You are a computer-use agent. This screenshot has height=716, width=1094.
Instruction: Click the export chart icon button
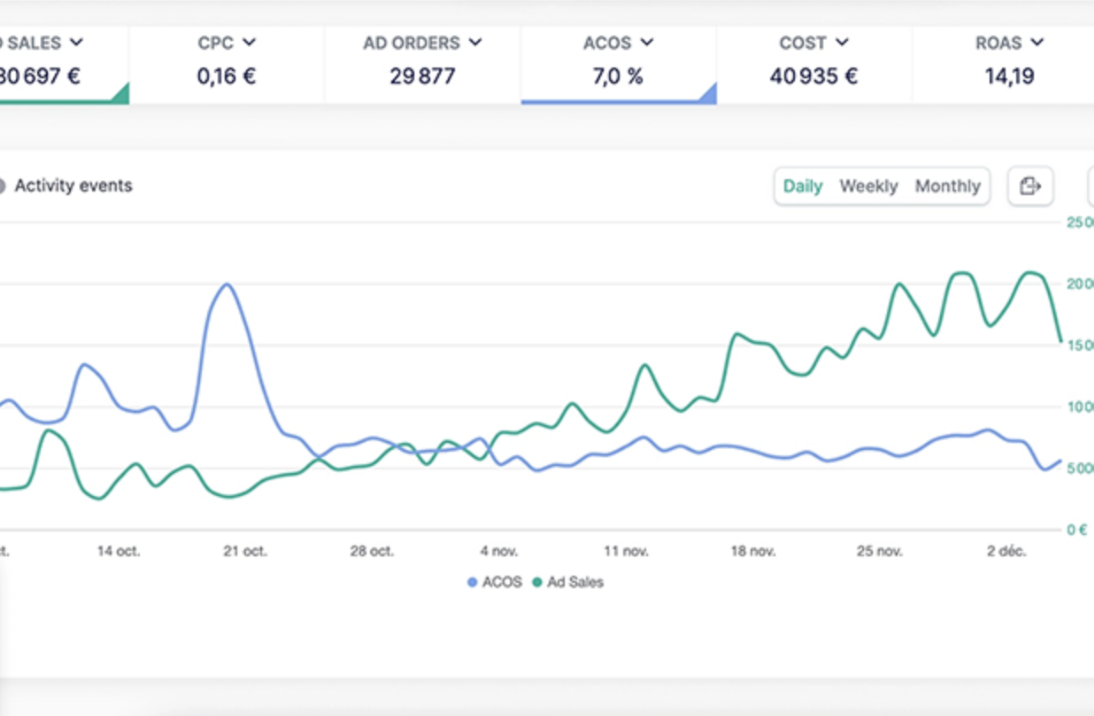click(1030, 186)
